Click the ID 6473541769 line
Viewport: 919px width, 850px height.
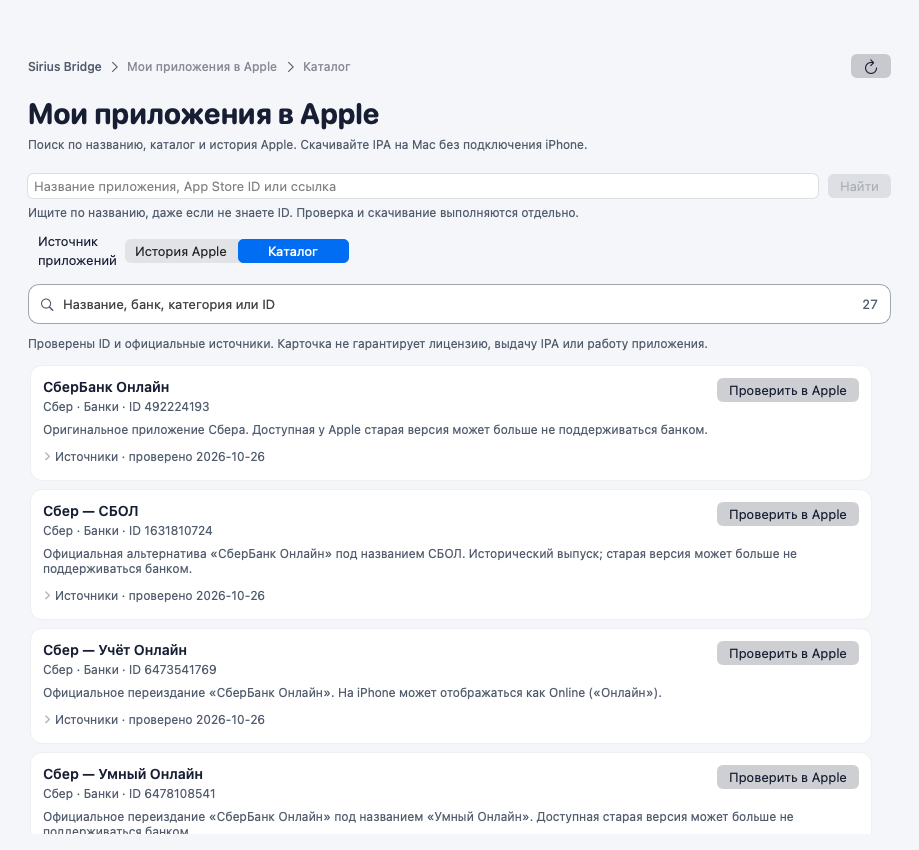(x=130, y=669)
